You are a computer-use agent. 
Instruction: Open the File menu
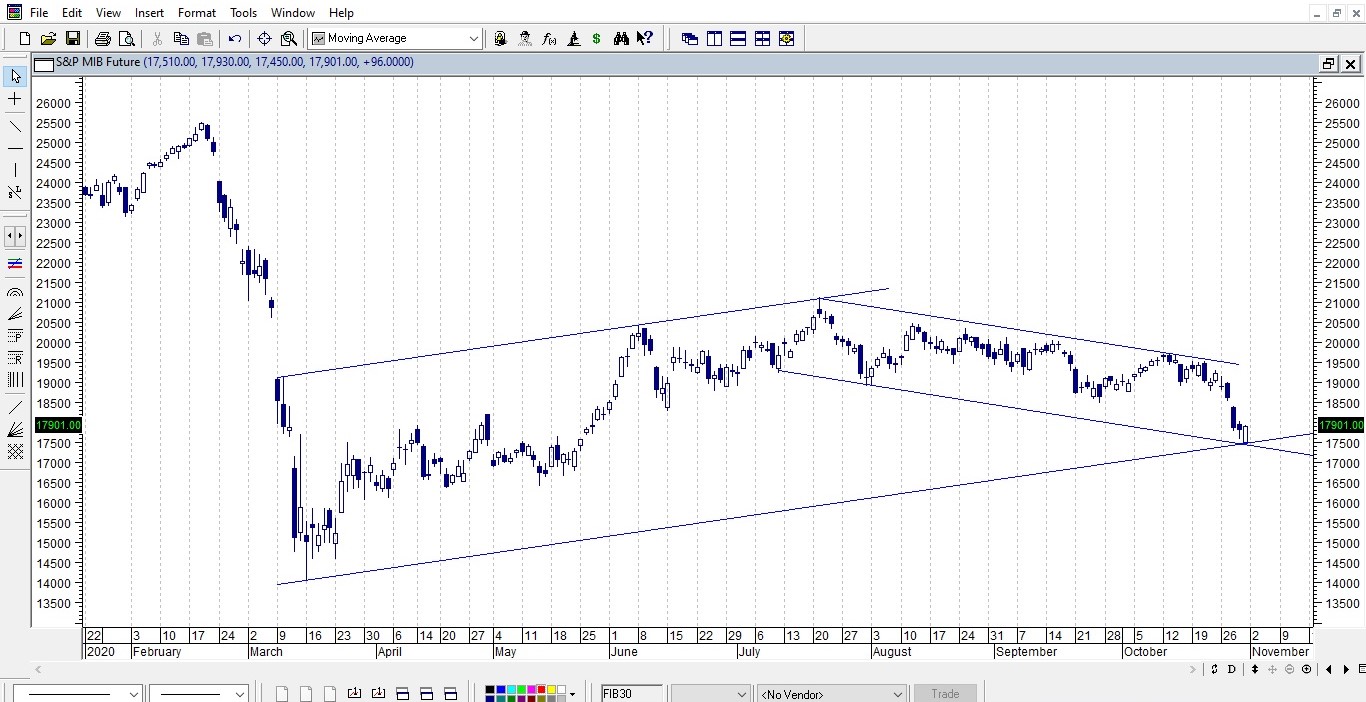pyautogui.click(x=39, y=13)
